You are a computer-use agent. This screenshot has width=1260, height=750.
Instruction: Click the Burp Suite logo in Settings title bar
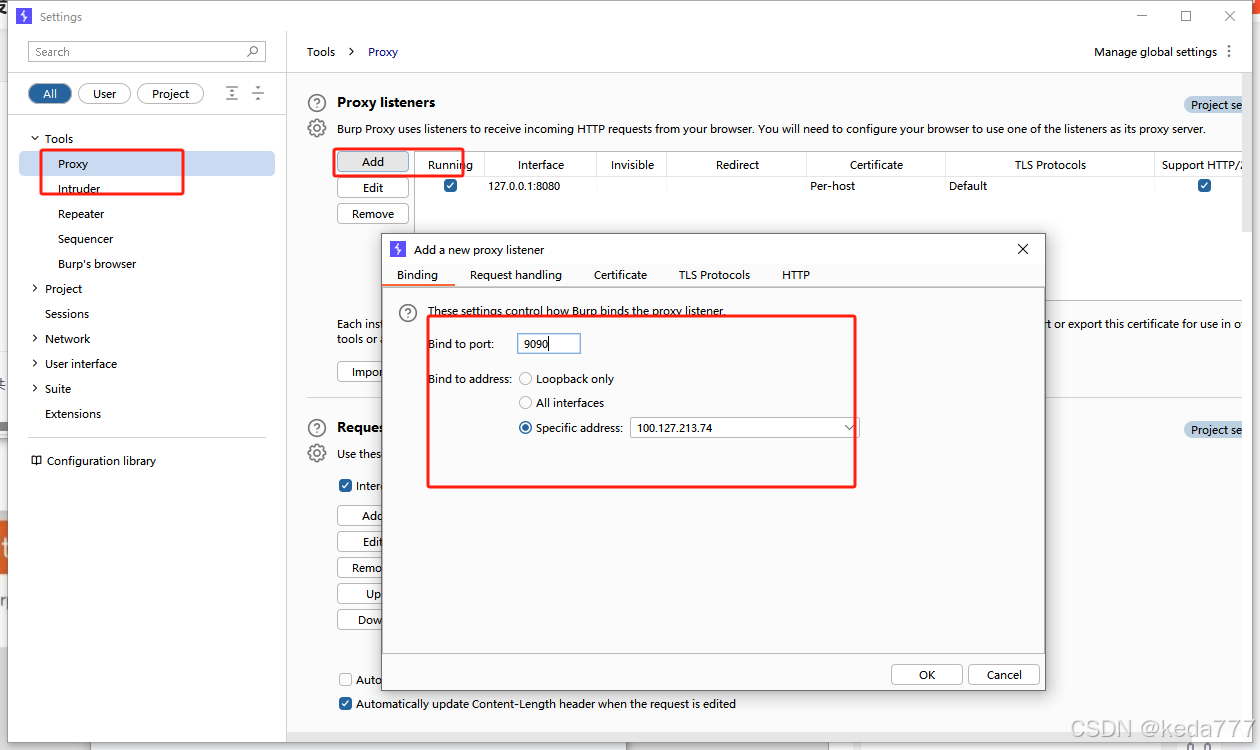pos(25,16)
